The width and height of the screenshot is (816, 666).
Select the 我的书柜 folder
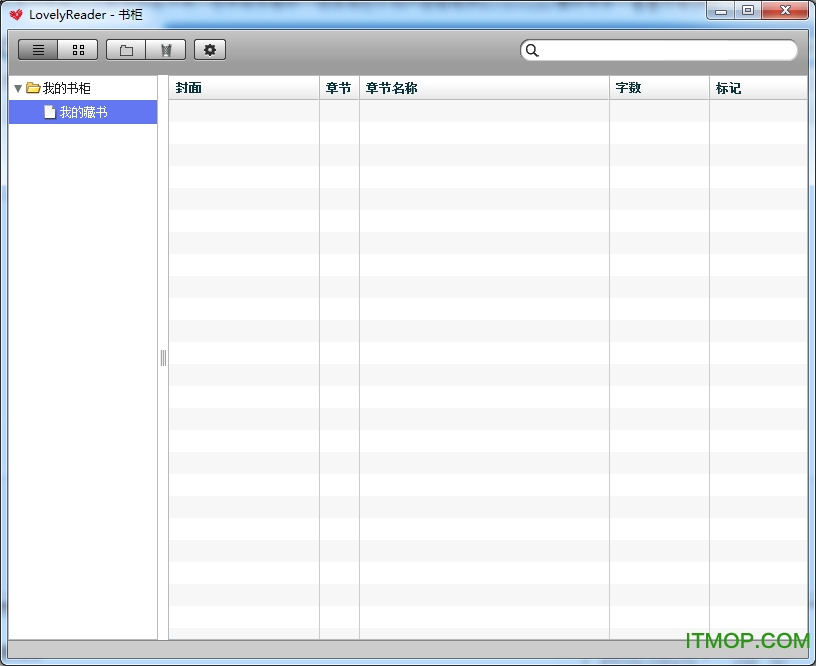point(66,88)
